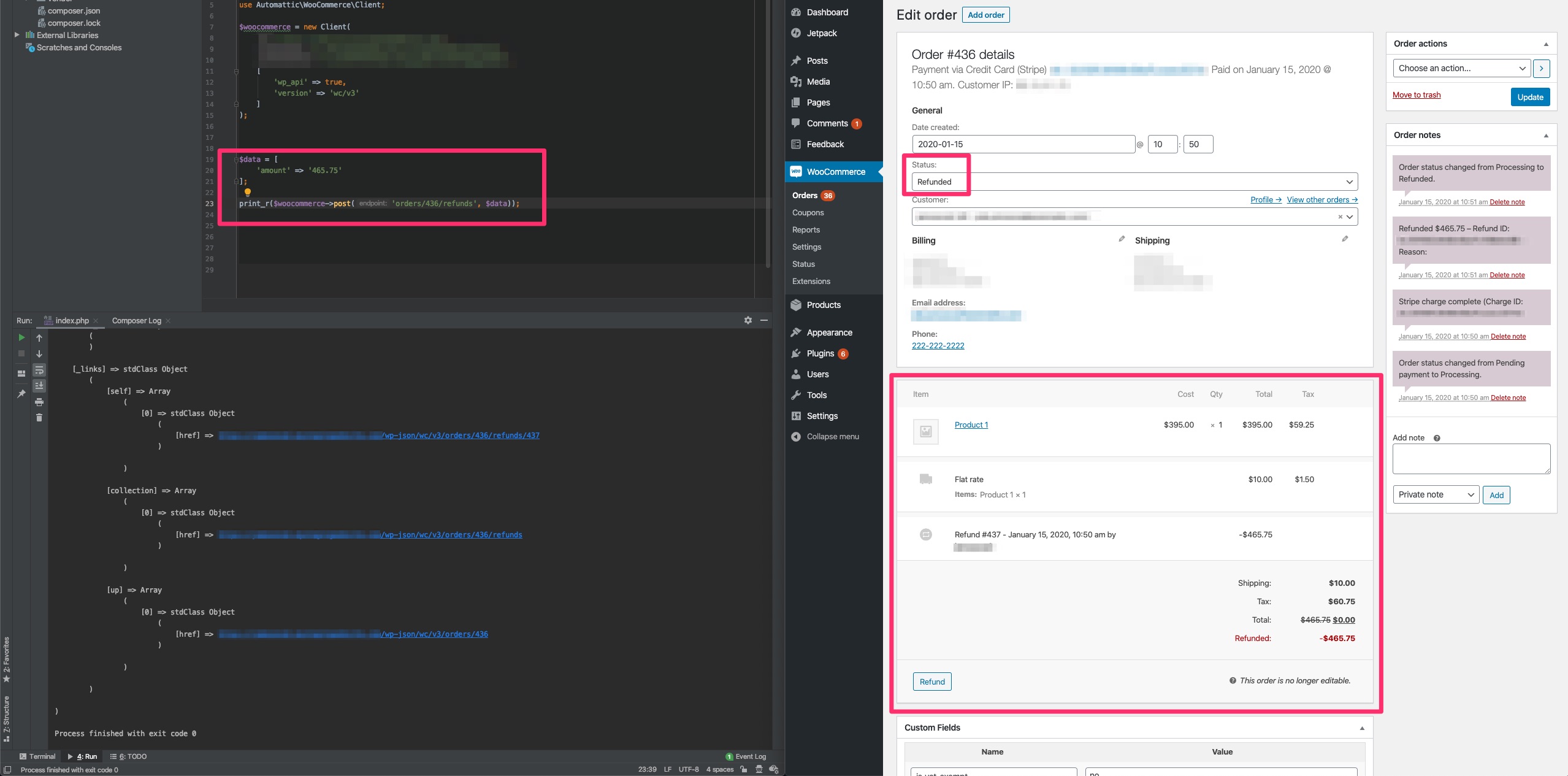
Task: Print the console output
Action: click(39, 402)
